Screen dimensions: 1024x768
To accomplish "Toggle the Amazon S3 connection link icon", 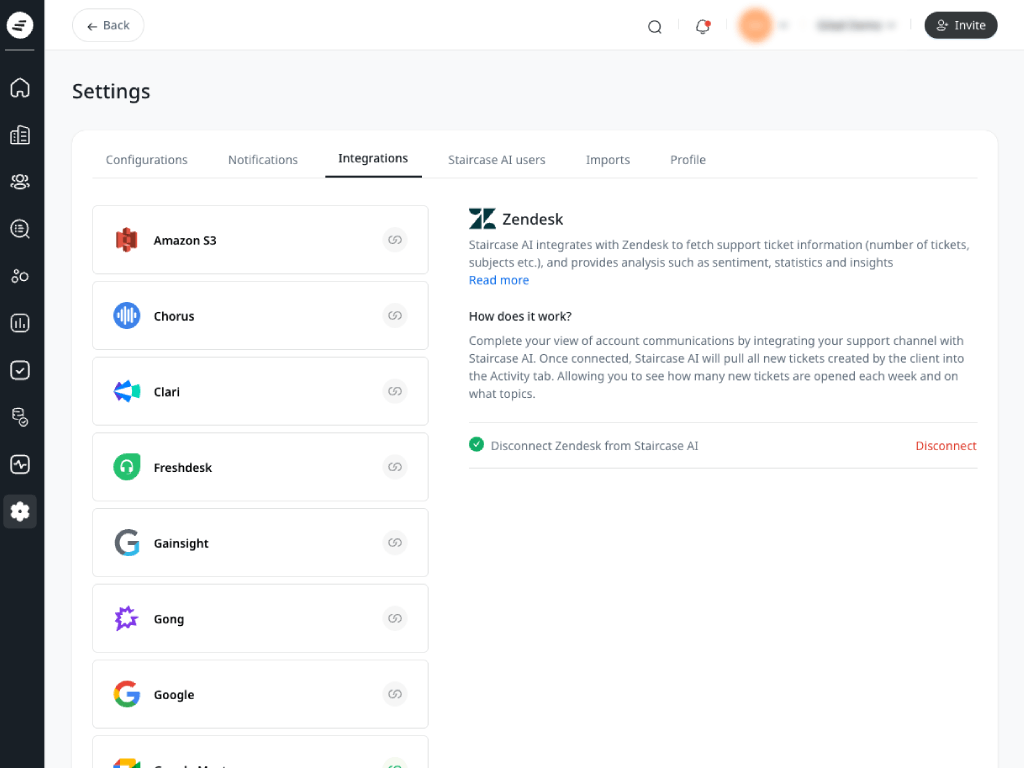I will [395, 240].
